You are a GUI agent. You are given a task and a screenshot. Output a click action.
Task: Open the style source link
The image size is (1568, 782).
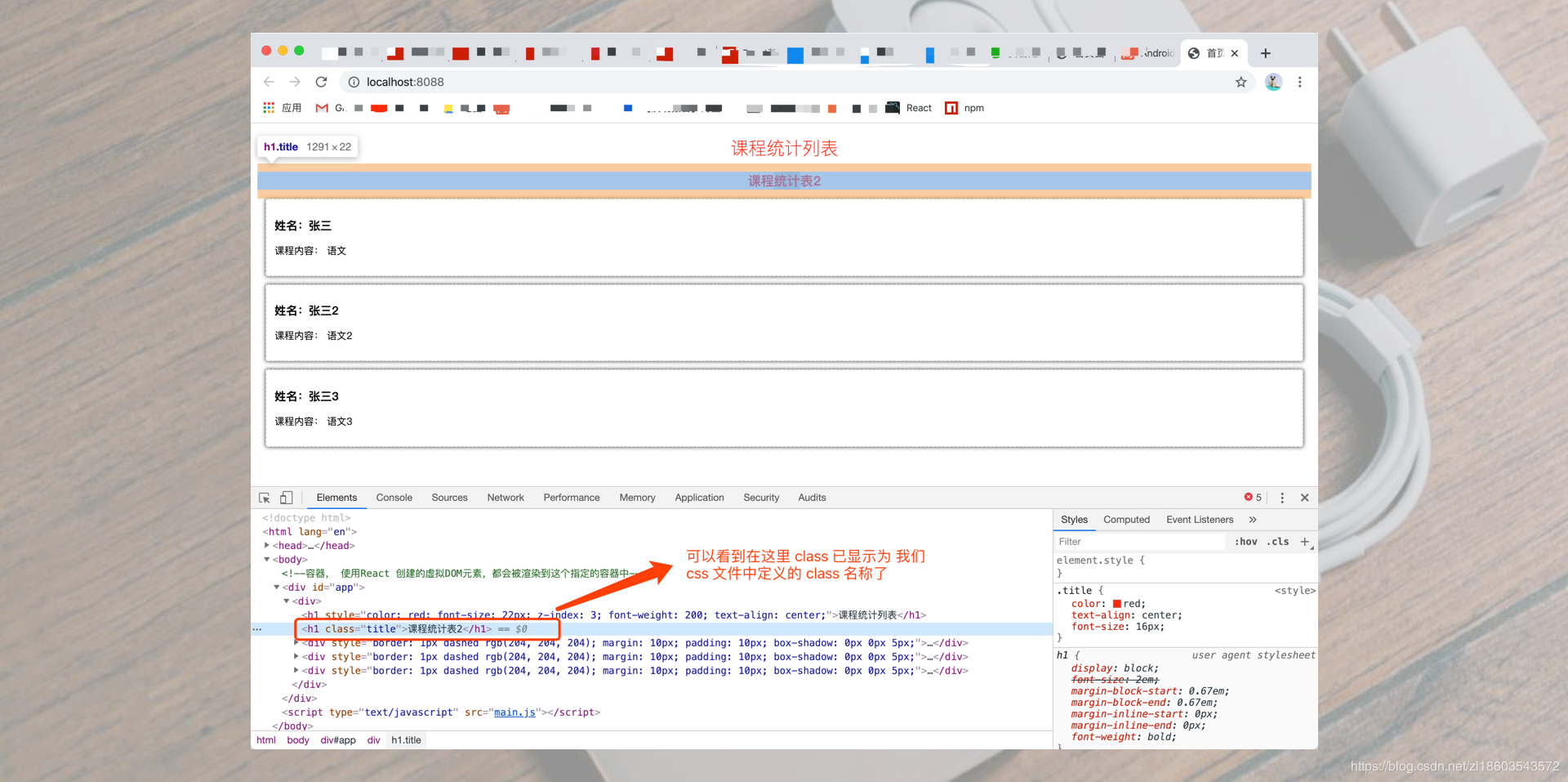click(x=1295, y=591)
